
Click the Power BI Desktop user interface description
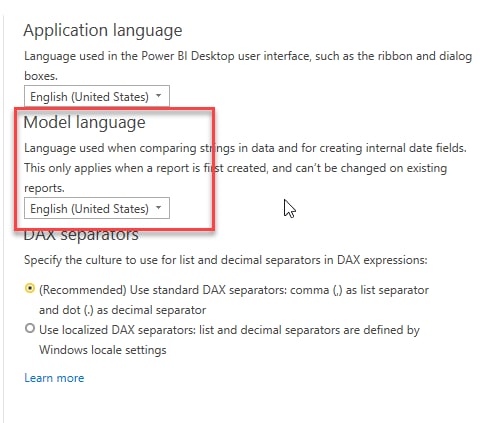248,66
